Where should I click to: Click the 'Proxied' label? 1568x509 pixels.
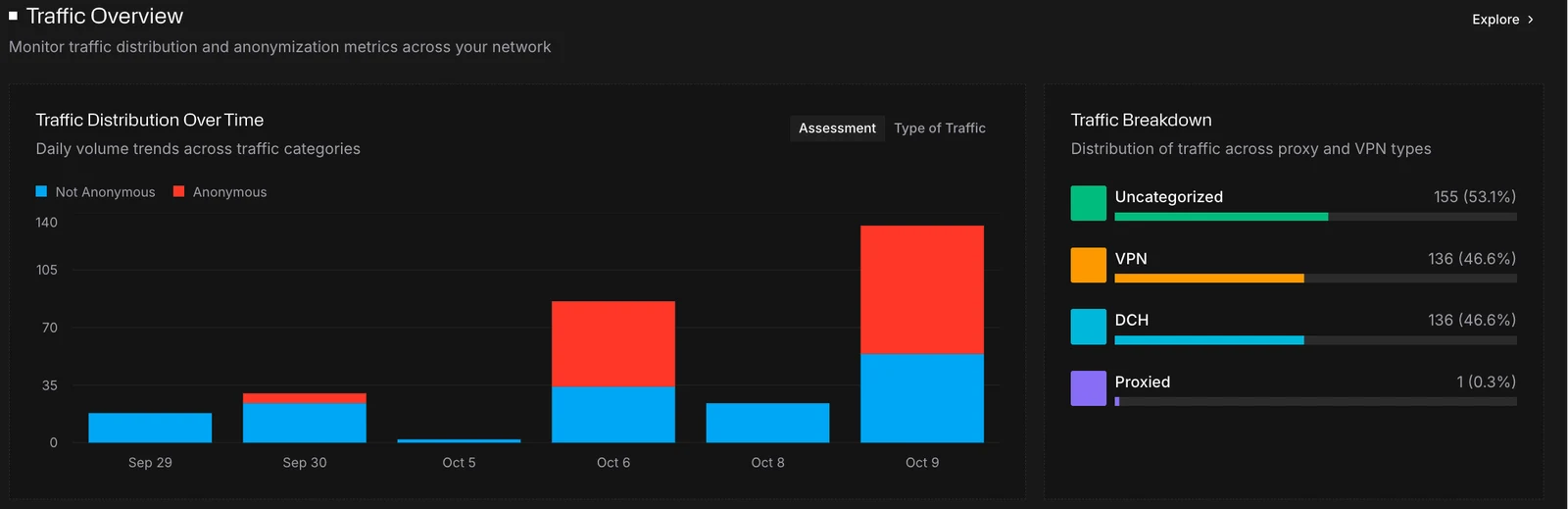click(x=1143, y=382)
